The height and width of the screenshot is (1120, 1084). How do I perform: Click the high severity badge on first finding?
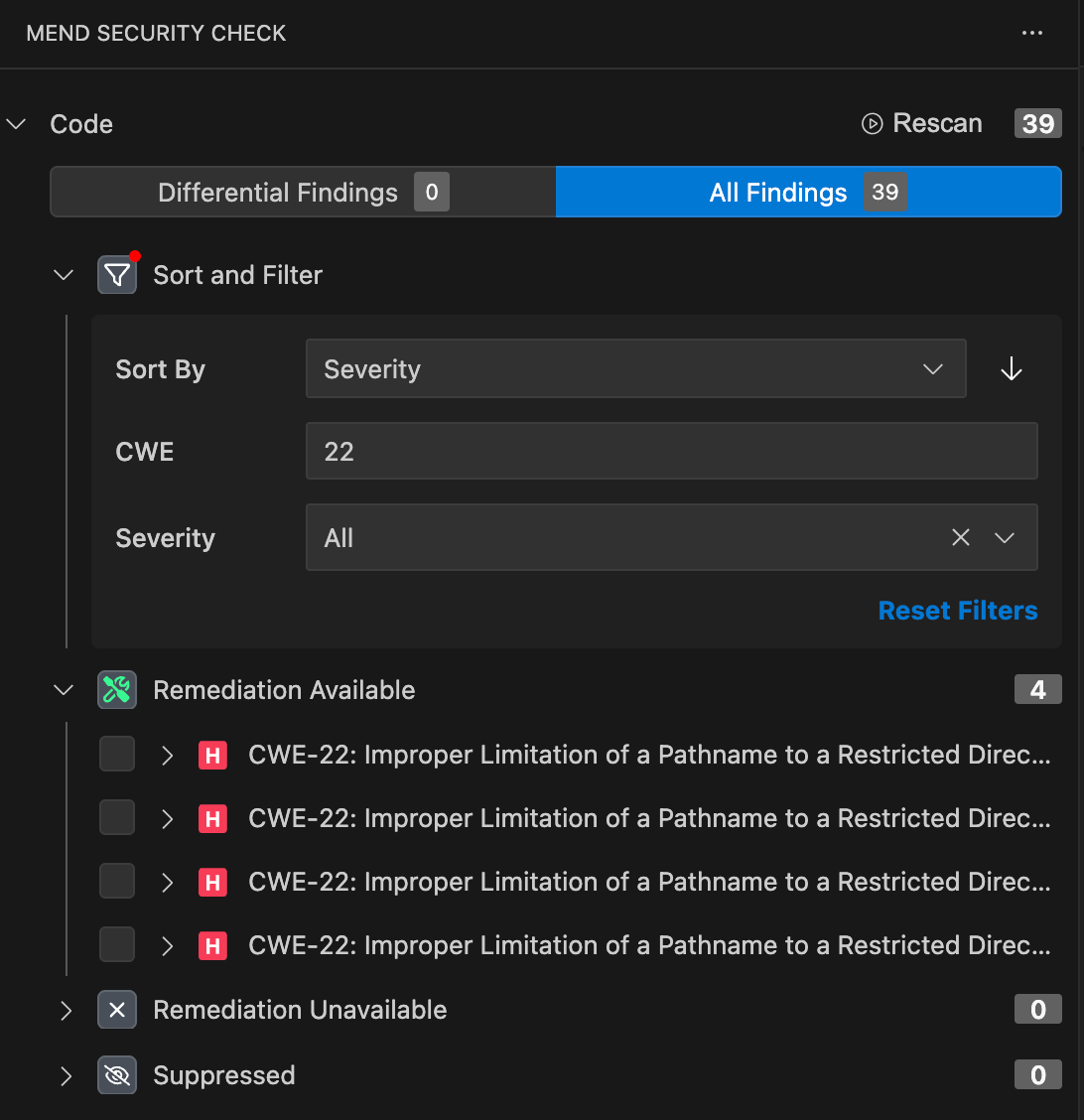(x=211, y=756)
